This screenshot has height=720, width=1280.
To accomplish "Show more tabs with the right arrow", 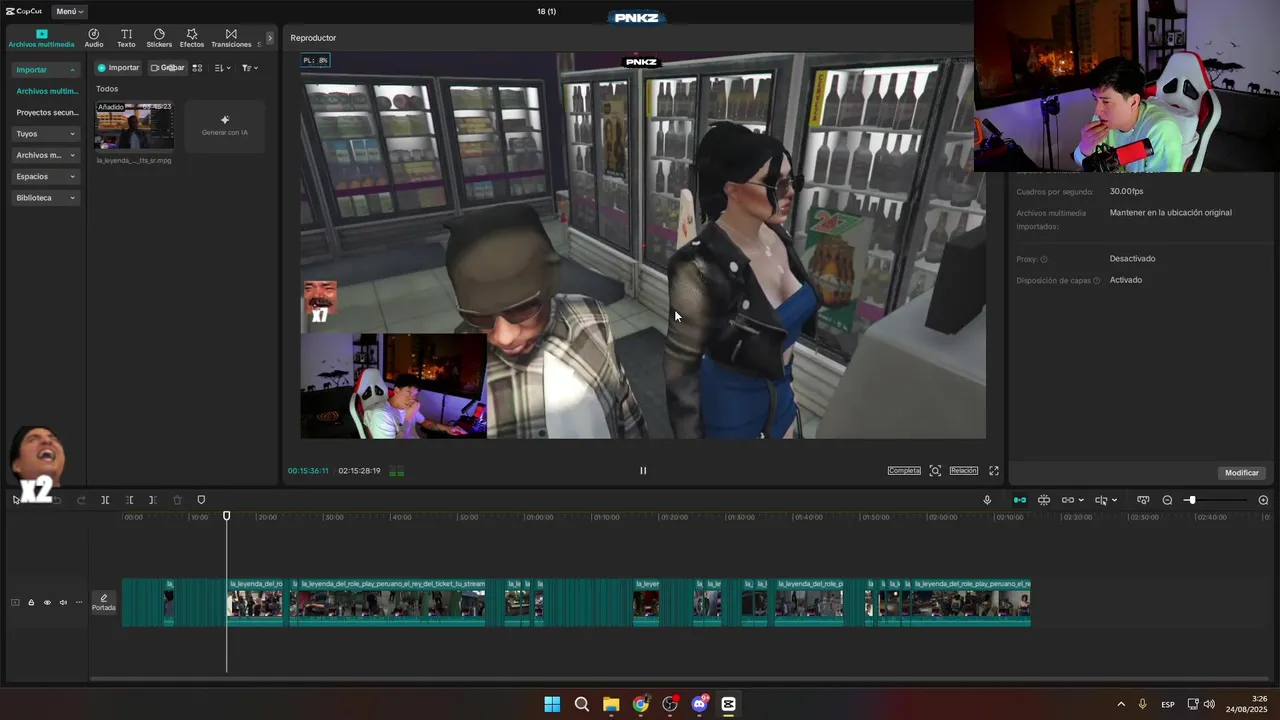I will (269, 38).
